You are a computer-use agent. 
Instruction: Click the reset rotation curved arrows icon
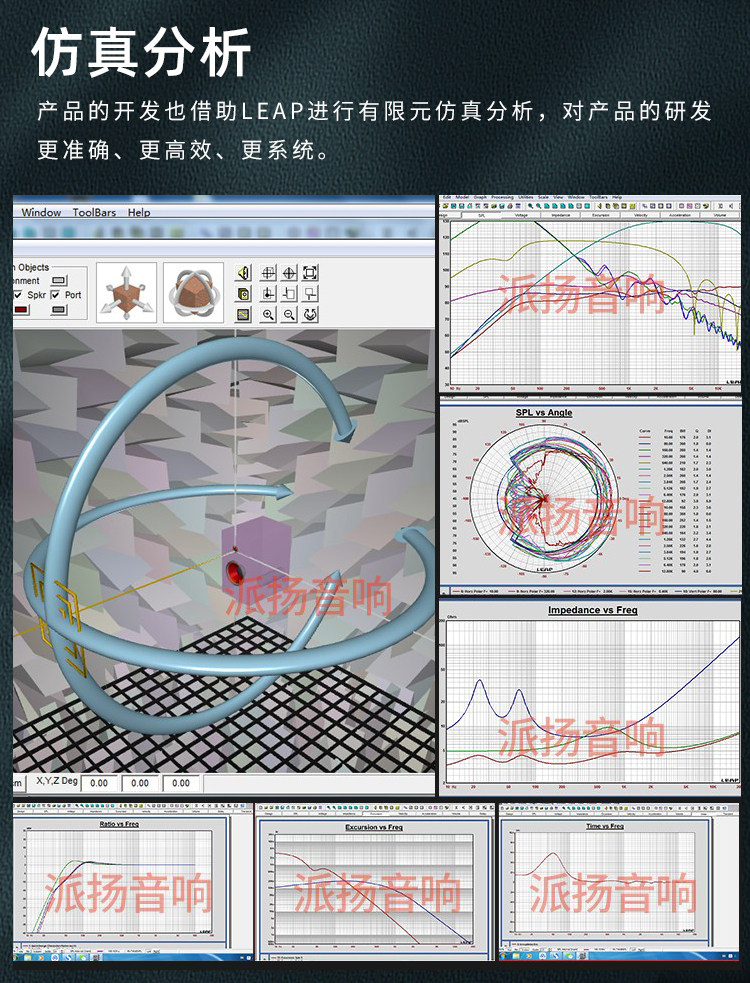310,314
